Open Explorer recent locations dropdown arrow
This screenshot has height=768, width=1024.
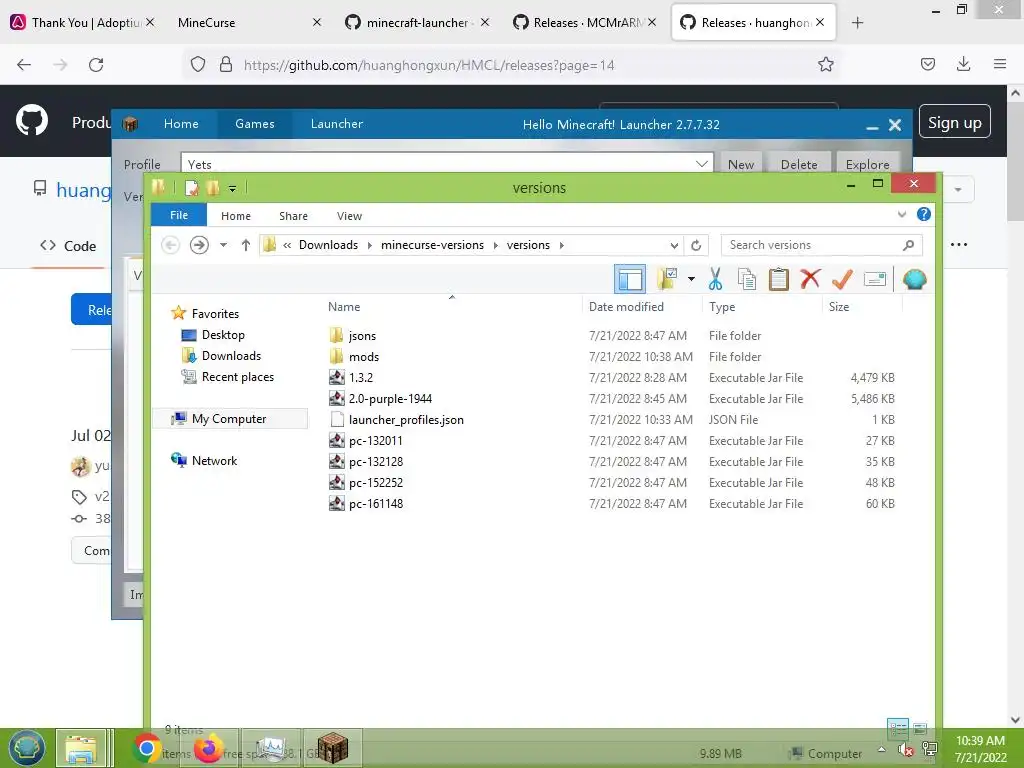tap(223, 245)
